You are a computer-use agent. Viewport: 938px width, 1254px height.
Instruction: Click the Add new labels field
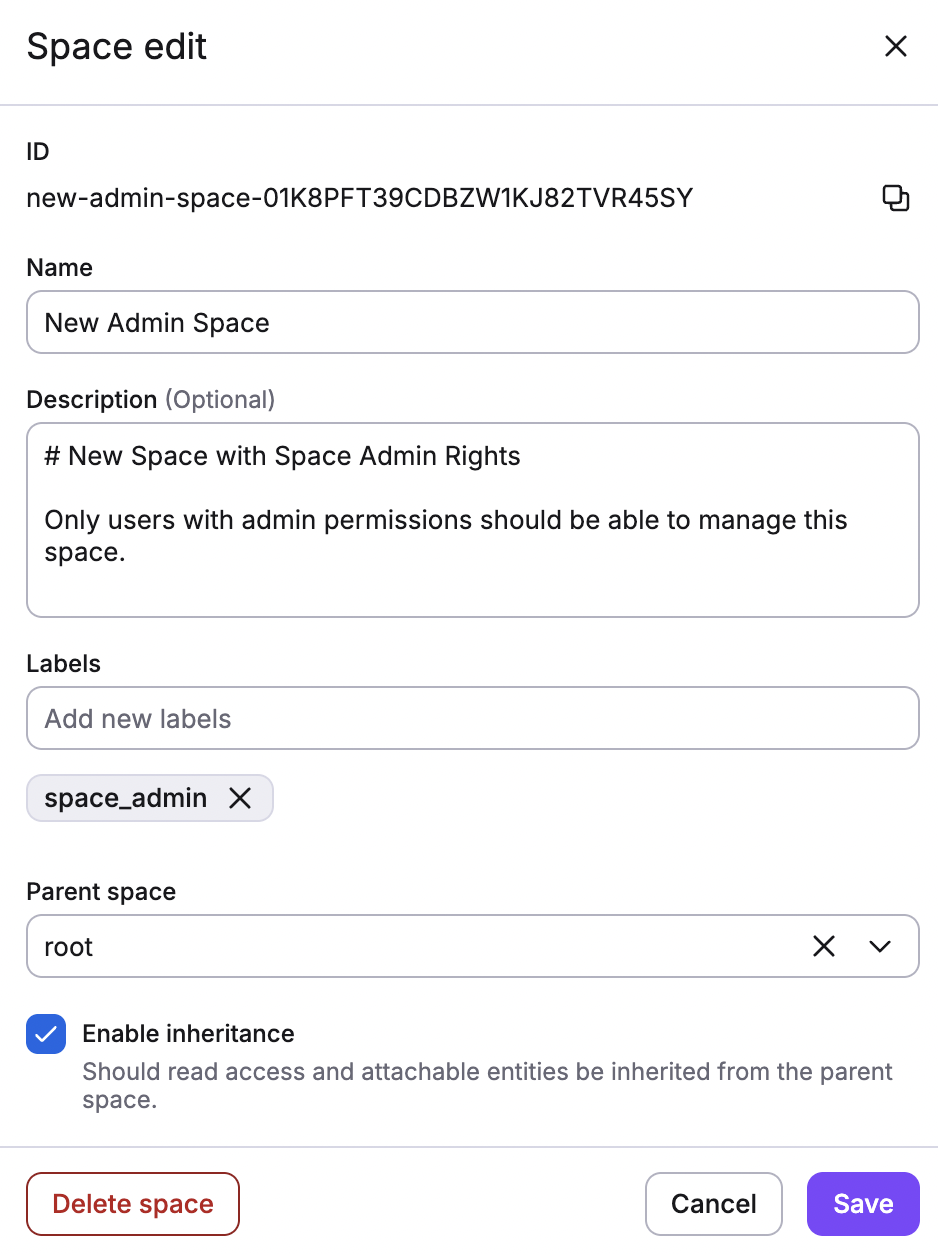[x=472, y=718]
